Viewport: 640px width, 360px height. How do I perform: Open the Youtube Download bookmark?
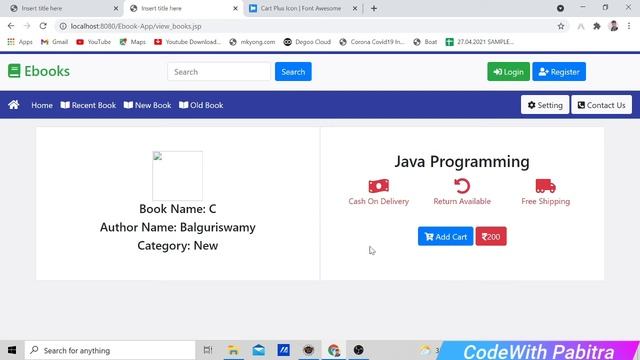[187, 42]
